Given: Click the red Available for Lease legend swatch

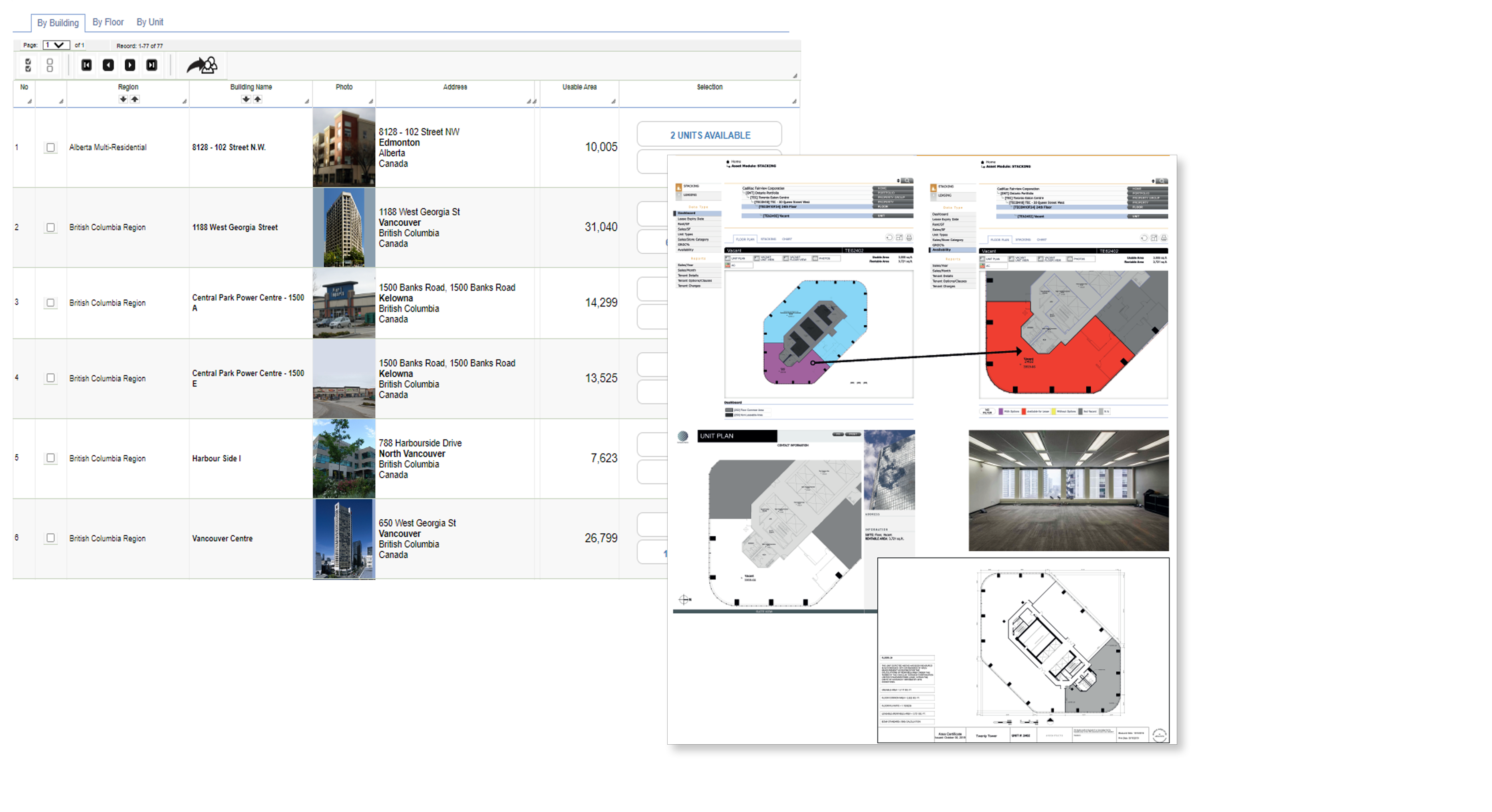Looking at the screenshot, I should [x=1024, y=412].
